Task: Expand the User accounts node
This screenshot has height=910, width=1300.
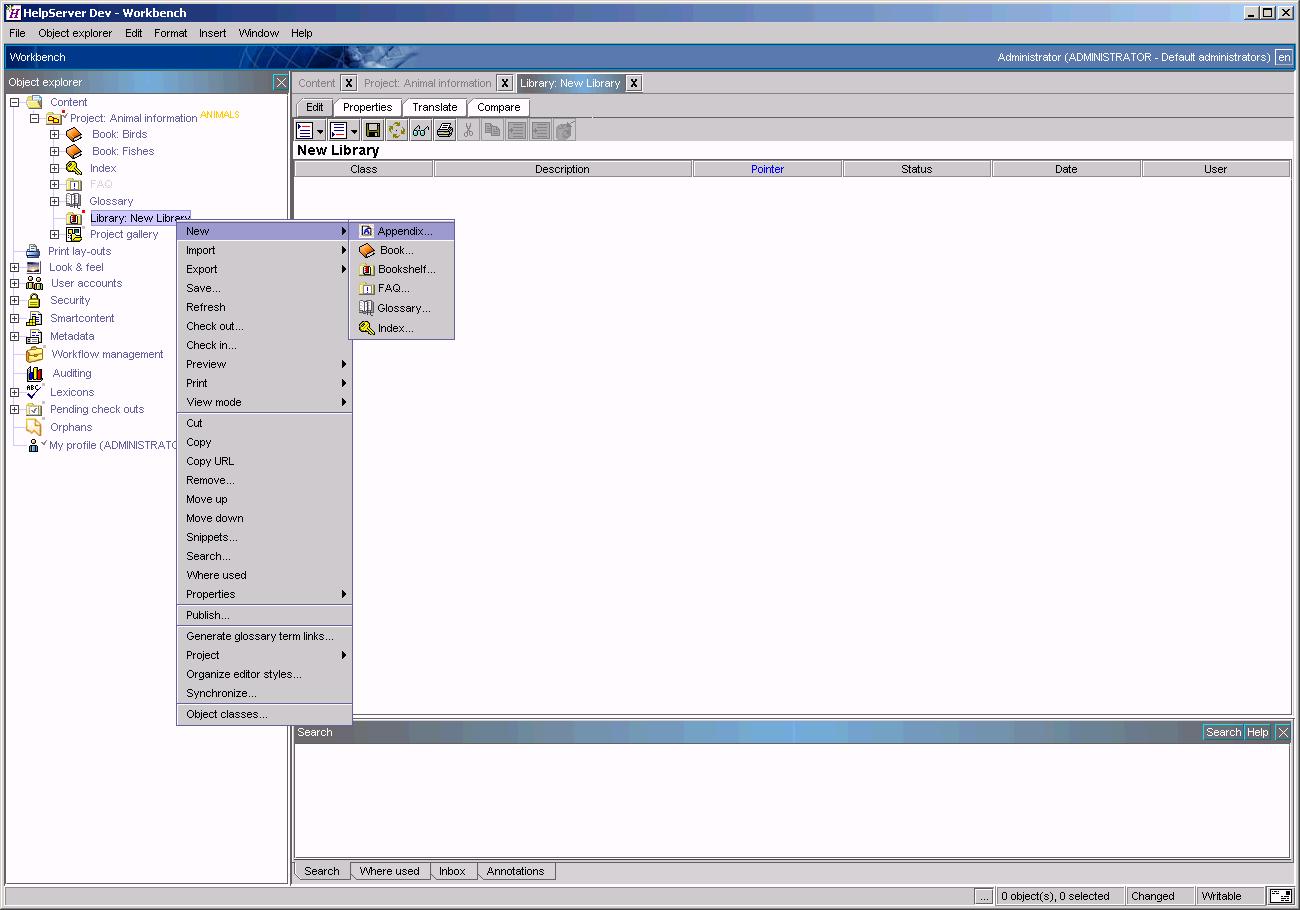Action: click(x=14, y=283)
